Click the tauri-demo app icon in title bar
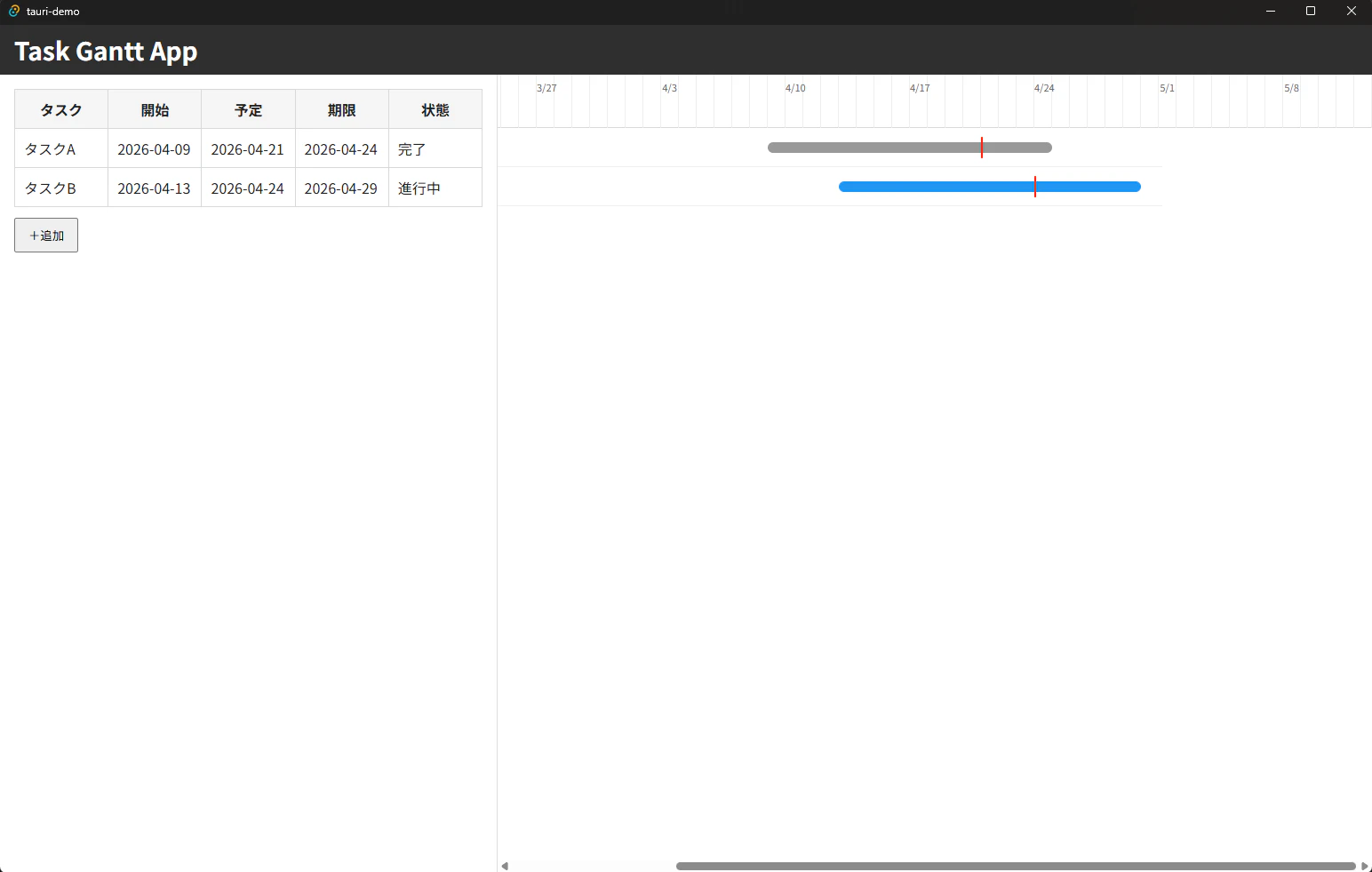 pyautogui.click(x=13, y=11)
